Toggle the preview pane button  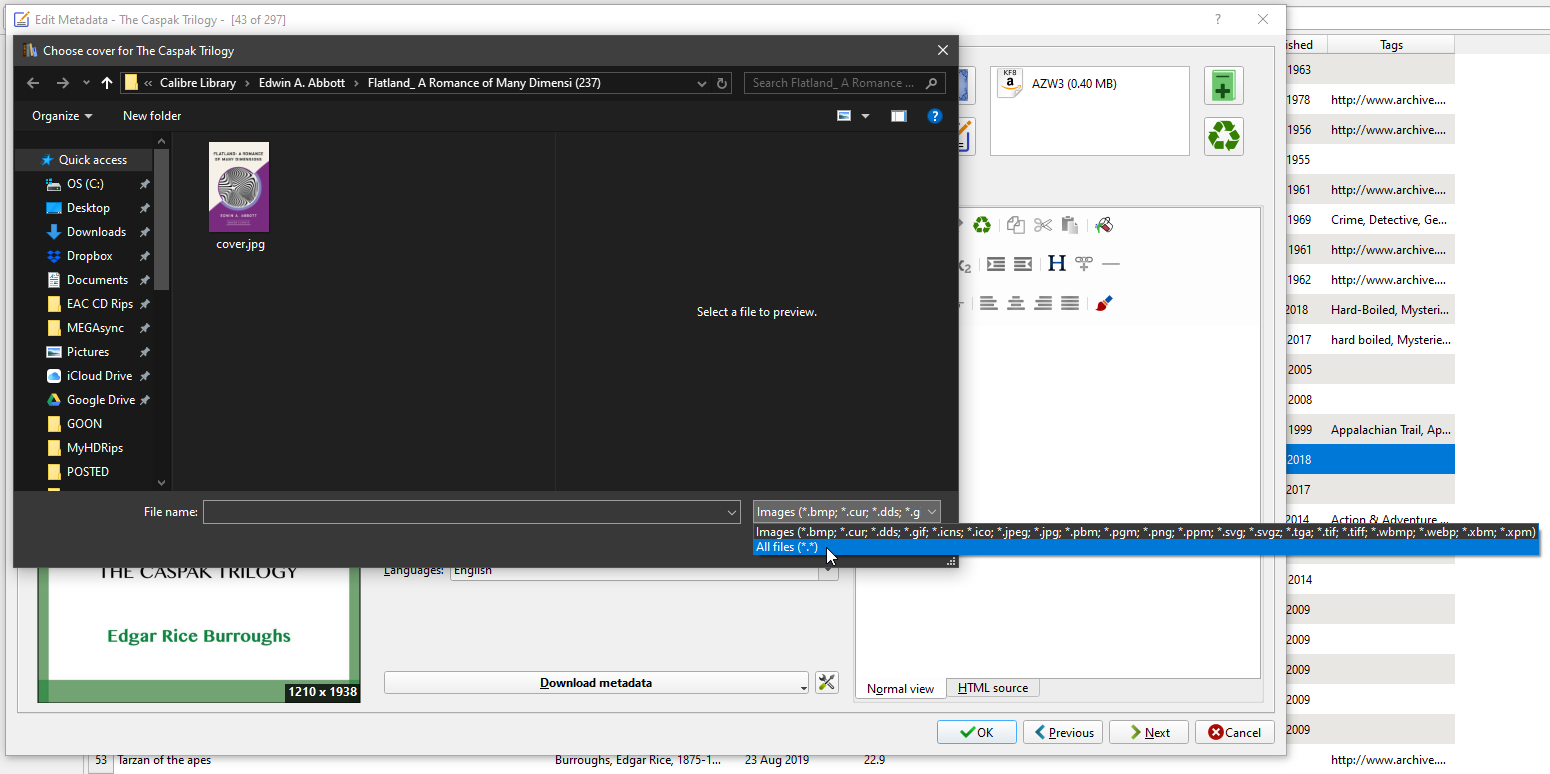pos(899,116)
